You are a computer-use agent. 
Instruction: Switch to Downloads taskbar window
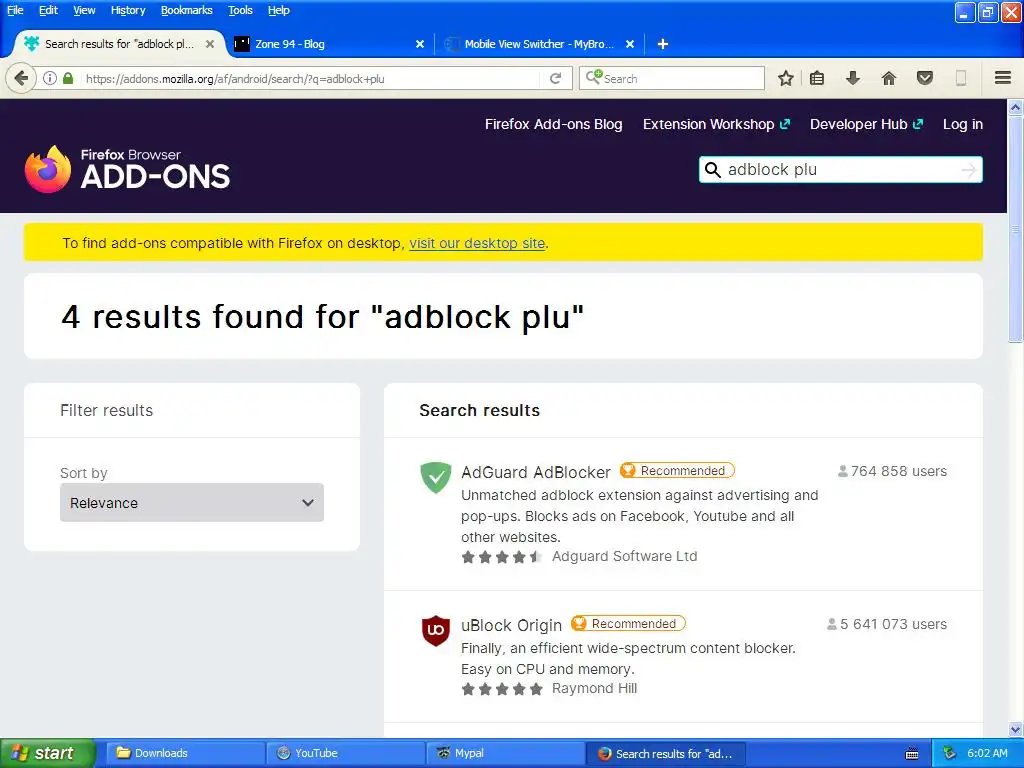tap(185, 753)
